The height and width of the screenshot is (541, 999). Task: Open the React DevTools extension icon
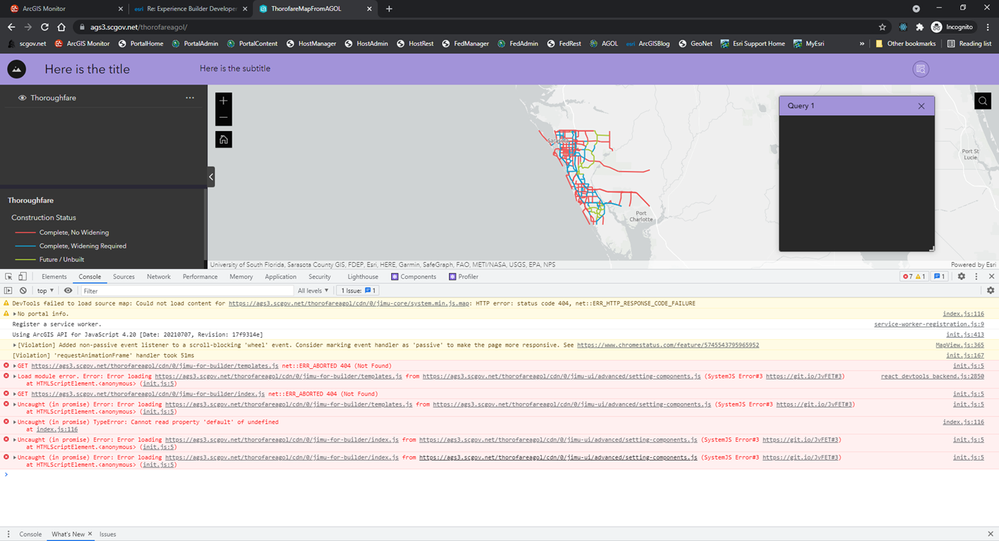(x=903, y=27)
